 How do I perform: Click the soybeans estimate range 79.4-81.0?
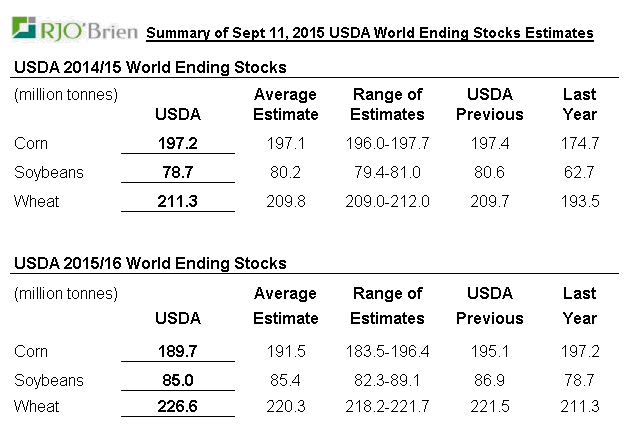pos(388,173)
